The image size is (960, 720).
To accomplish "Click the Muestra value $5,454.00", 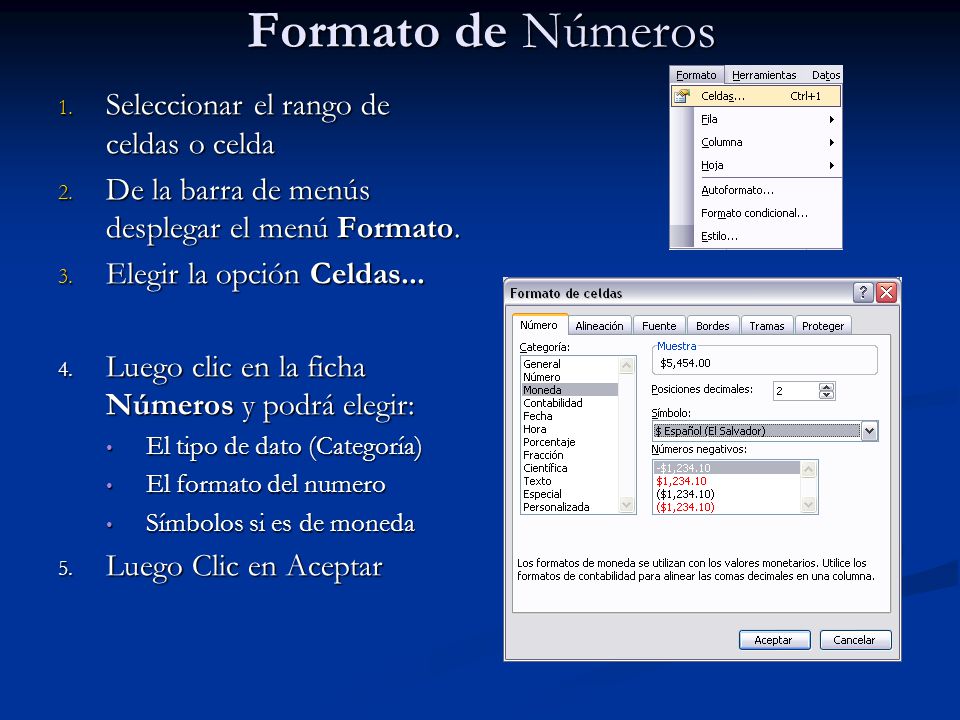I will tap(685, 363).
